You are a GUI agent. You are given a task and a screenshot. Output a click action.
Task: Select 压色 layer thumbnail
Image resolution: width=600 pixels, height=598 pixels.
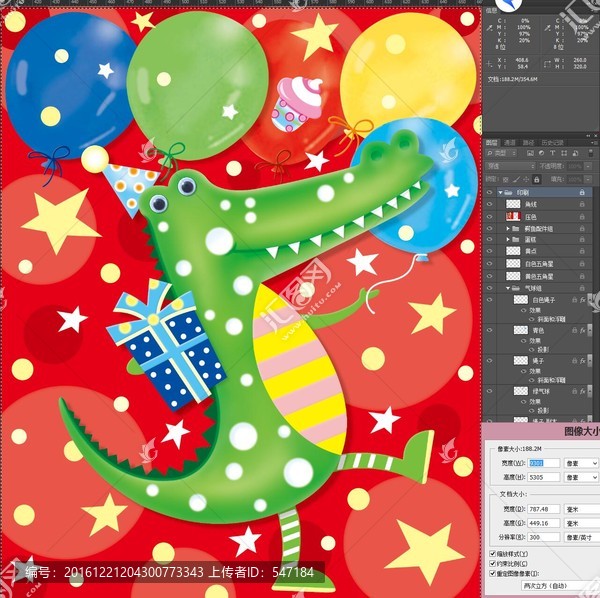click(x=513, y=217)
